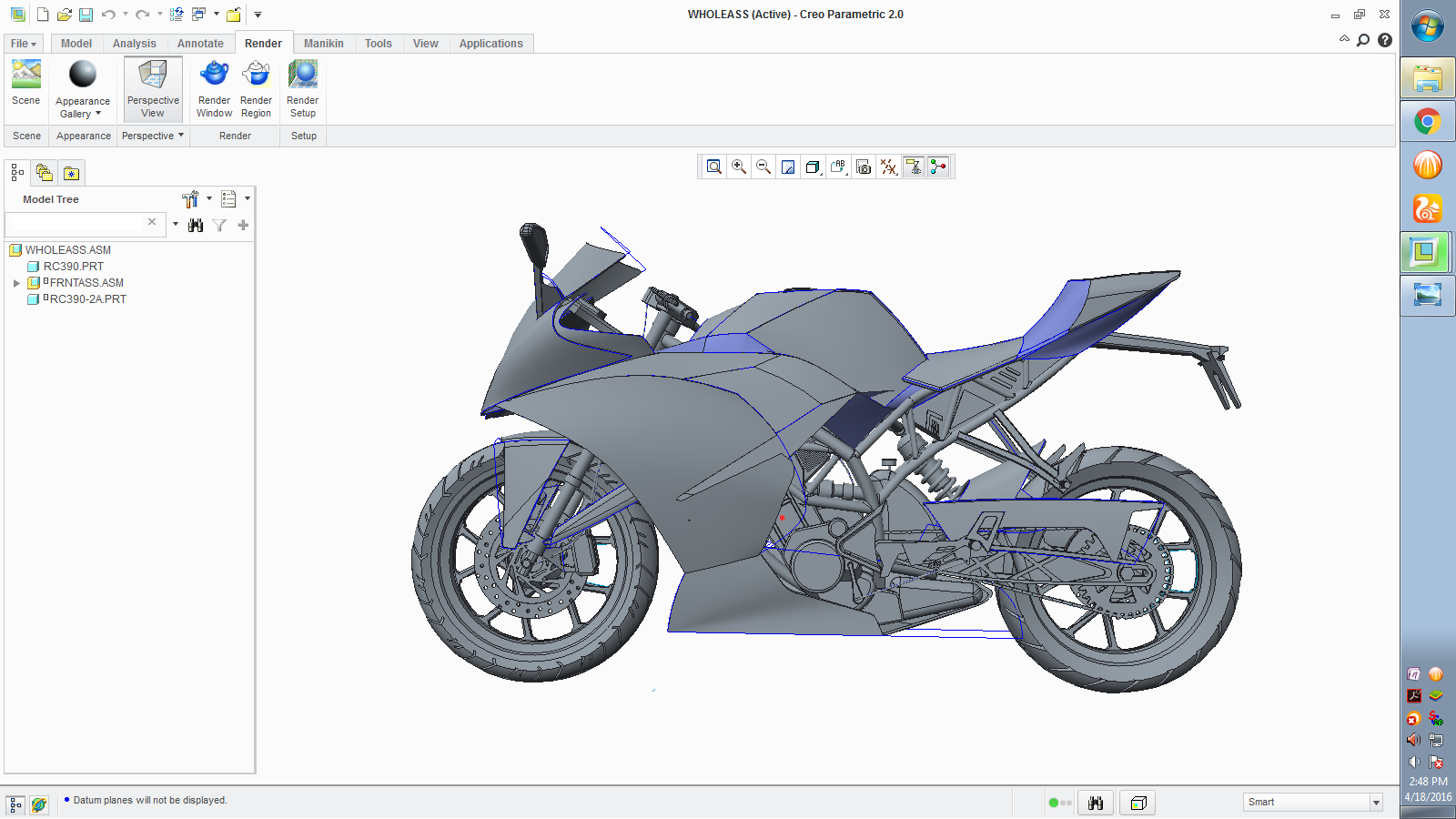Image resolution: width=1456 pixels, height=819 pixels.
Task: Open Saved Orientations list
Action: point(838,167)
